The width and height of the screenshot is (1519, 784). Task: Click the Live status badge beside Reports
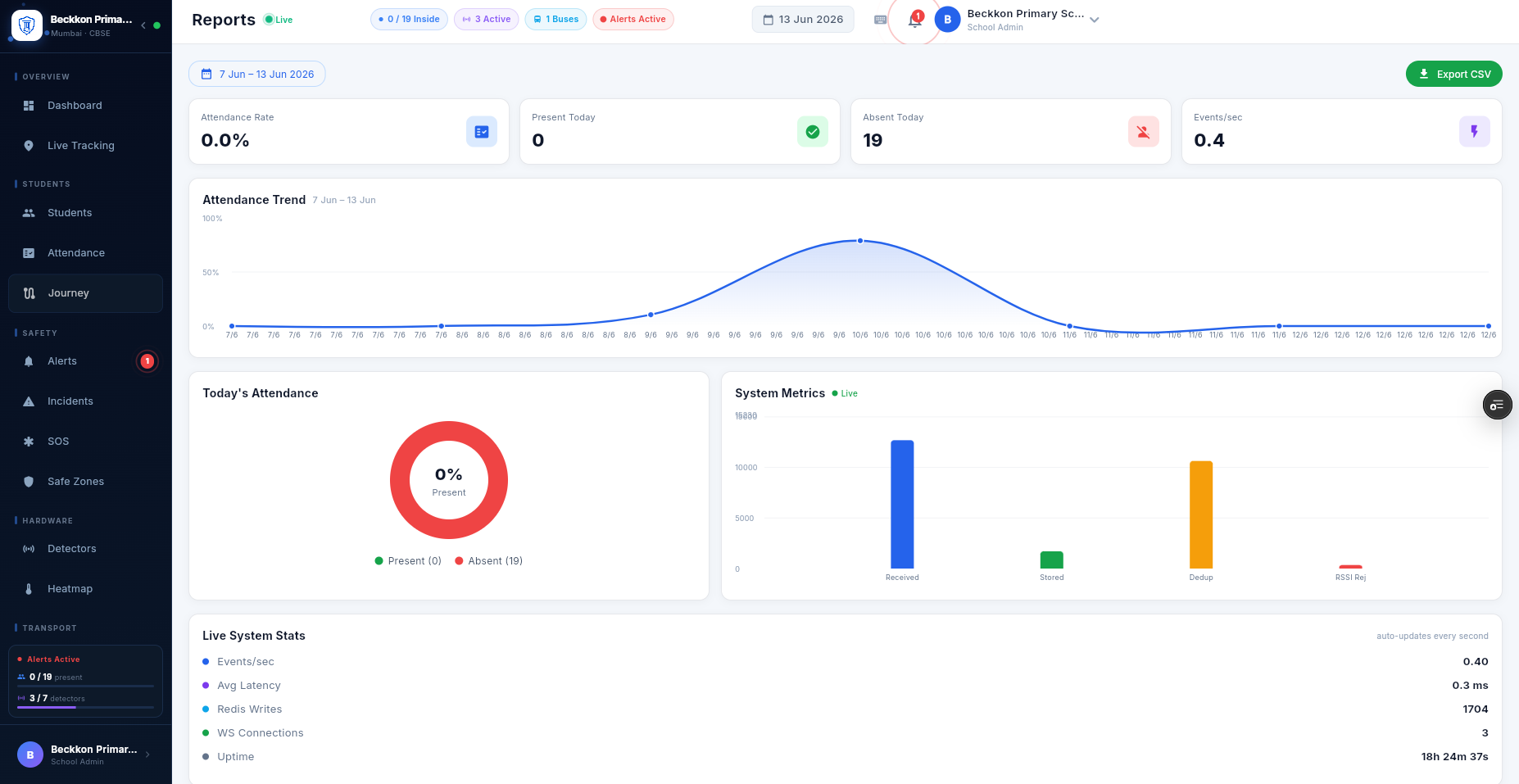(x=279, y=20)
